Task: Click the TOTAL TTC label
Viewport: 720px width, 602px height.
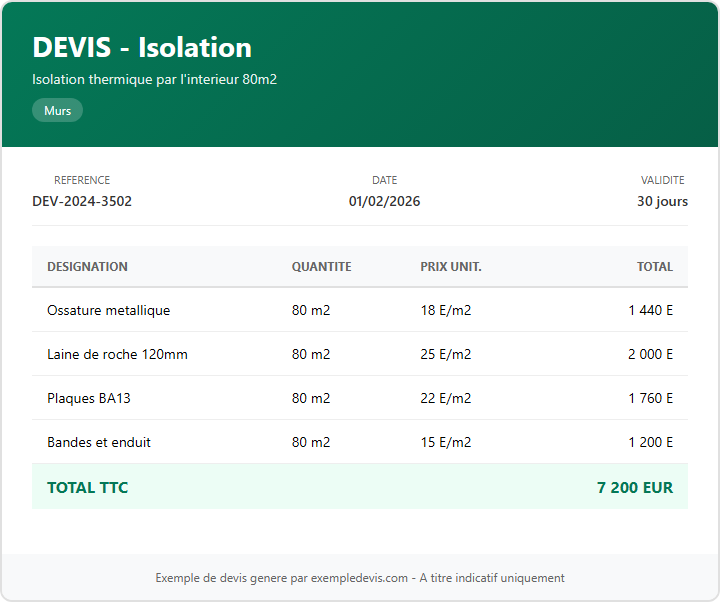Action: click(x=87, y=488)
